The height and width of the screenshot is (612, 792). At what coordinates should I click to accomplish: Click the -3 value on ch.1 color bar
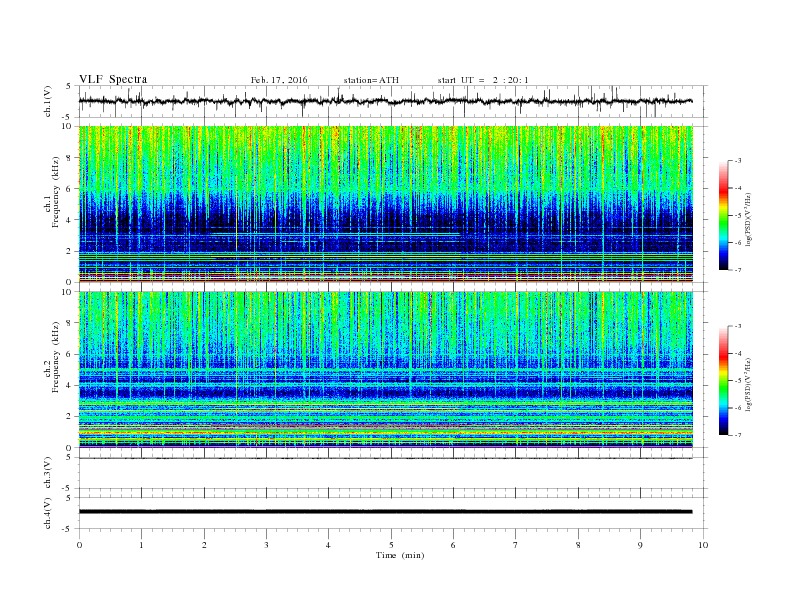tap(738, 161)
